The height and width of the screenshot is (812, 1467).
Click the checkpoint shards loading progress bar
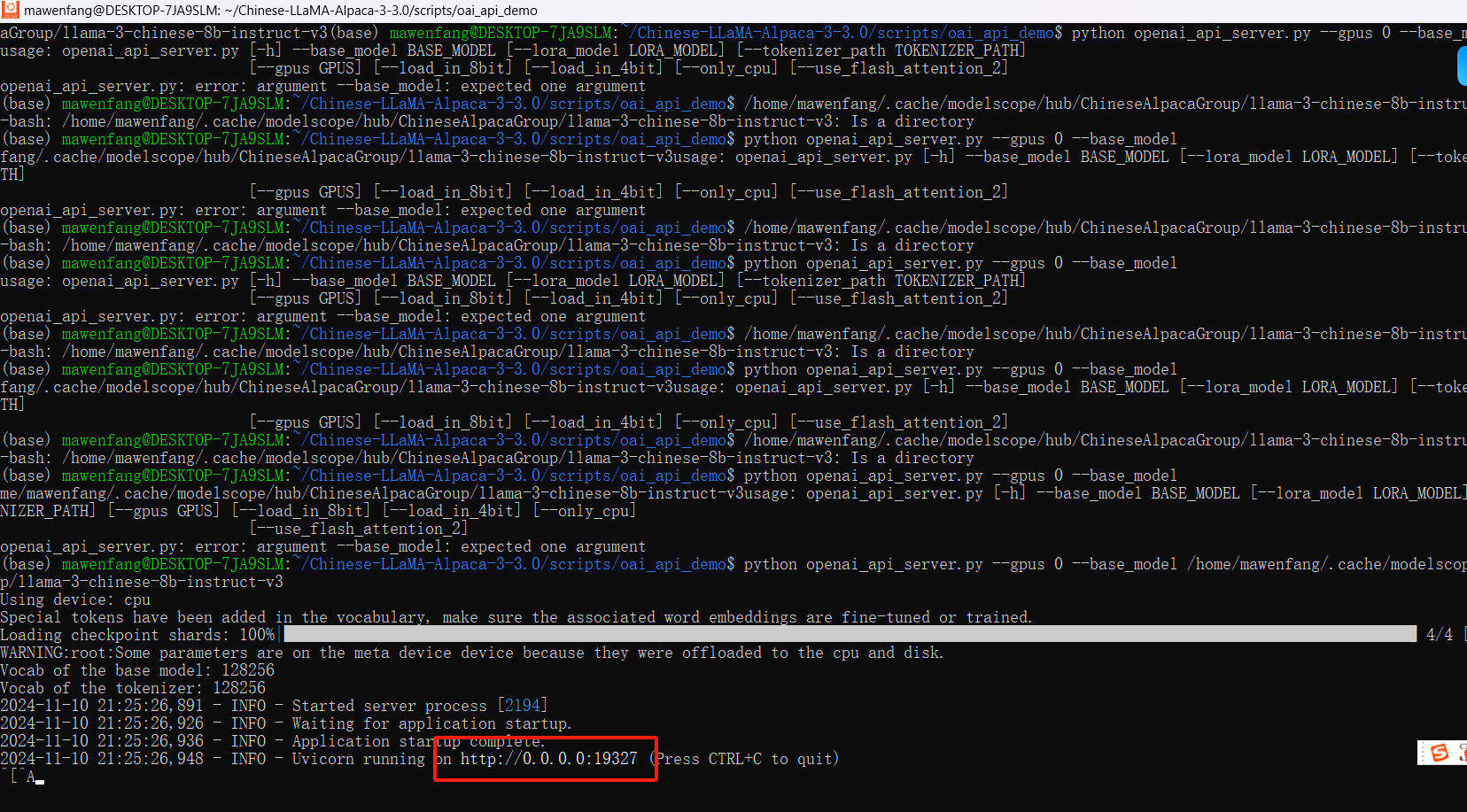pos(849,635)
